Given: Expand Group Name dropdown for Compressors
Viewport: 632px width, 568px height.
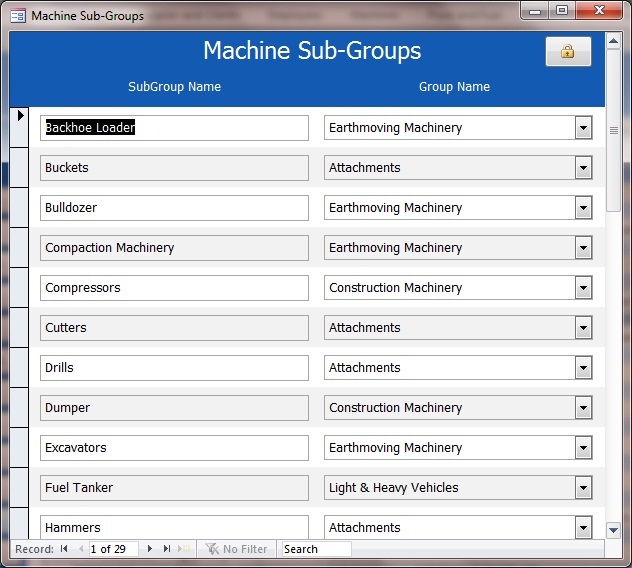Looking at the screenshot, I should point(583,287).
